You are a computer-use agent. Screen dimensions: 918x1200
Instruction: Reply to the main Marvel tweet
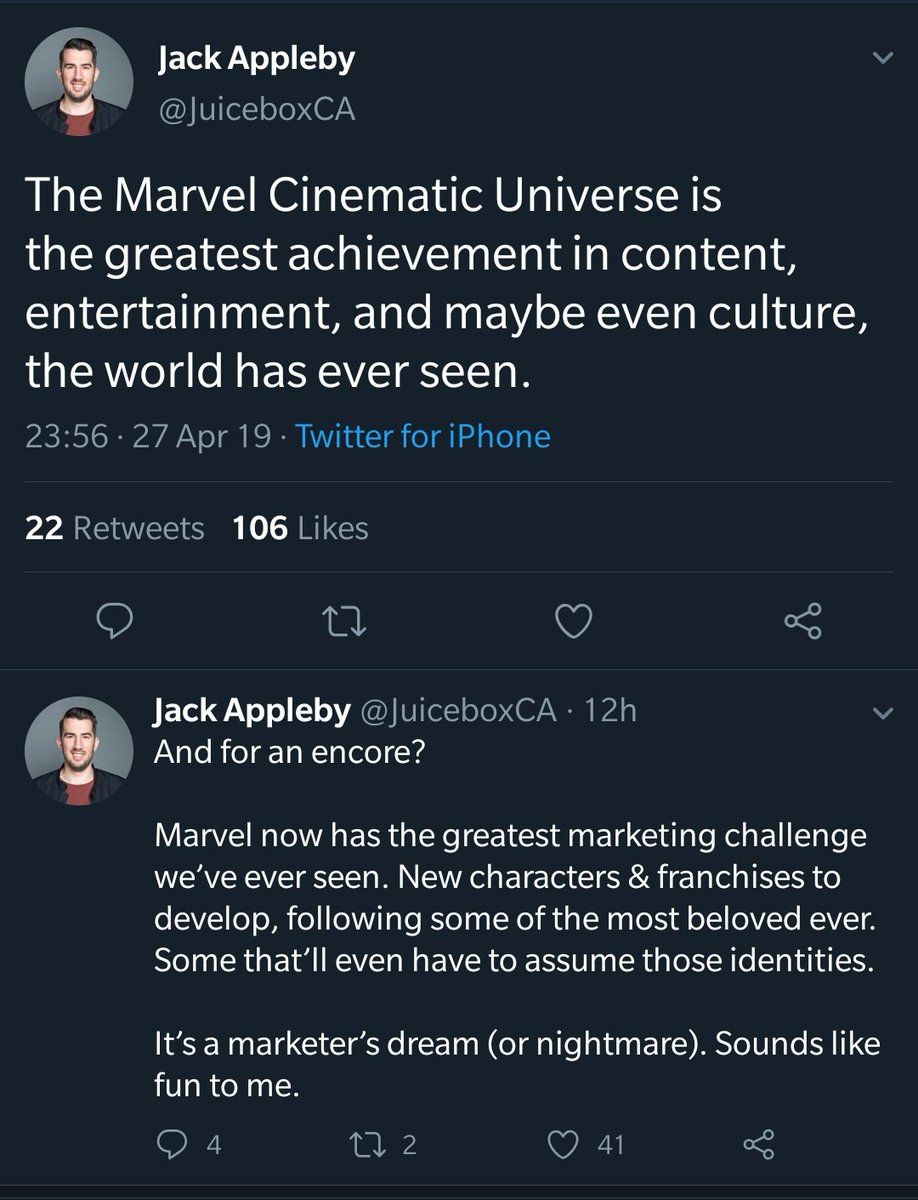(115, 622)
